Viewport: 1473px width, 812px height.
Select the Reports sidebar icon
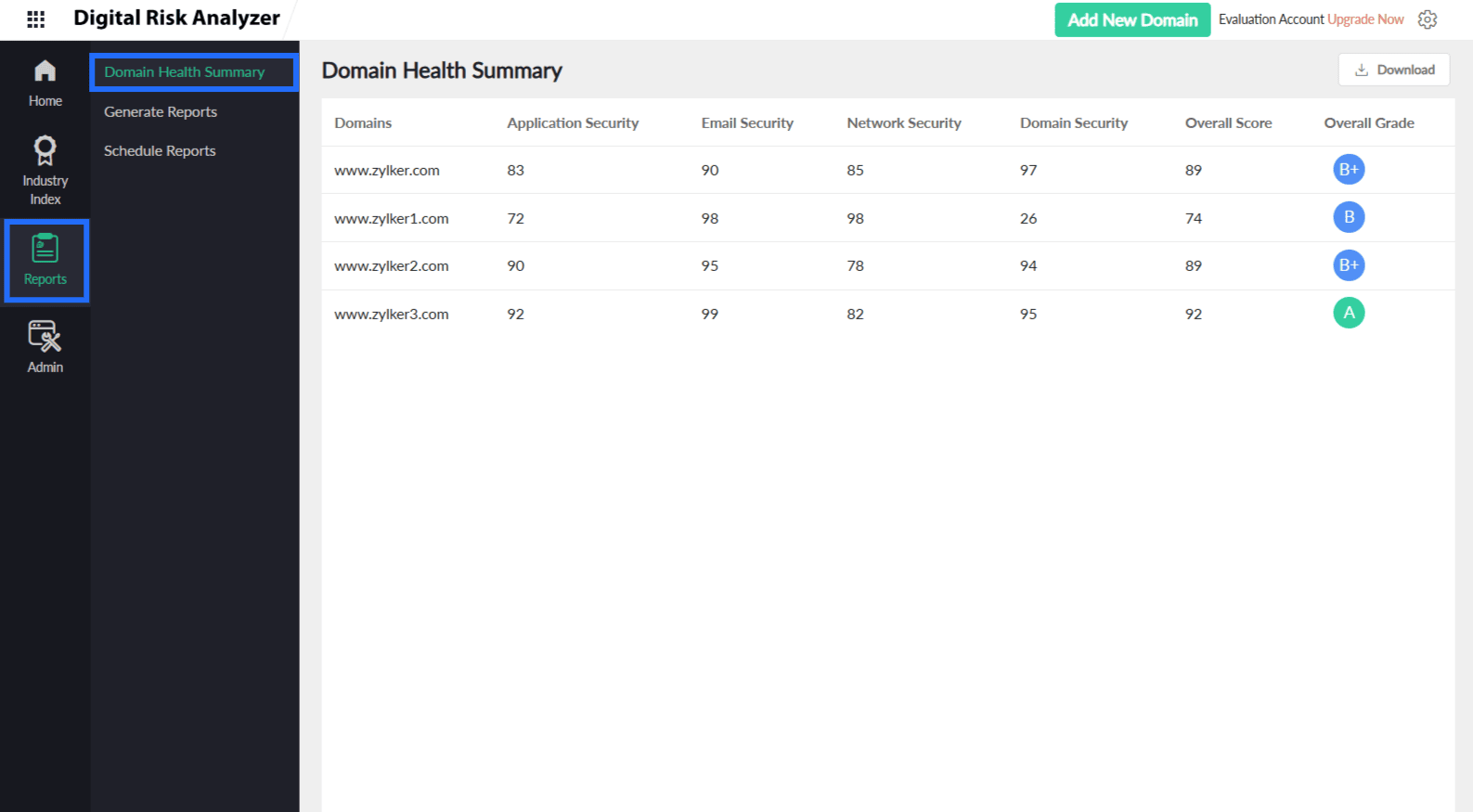pyautogui.click(x=45, y=260)
